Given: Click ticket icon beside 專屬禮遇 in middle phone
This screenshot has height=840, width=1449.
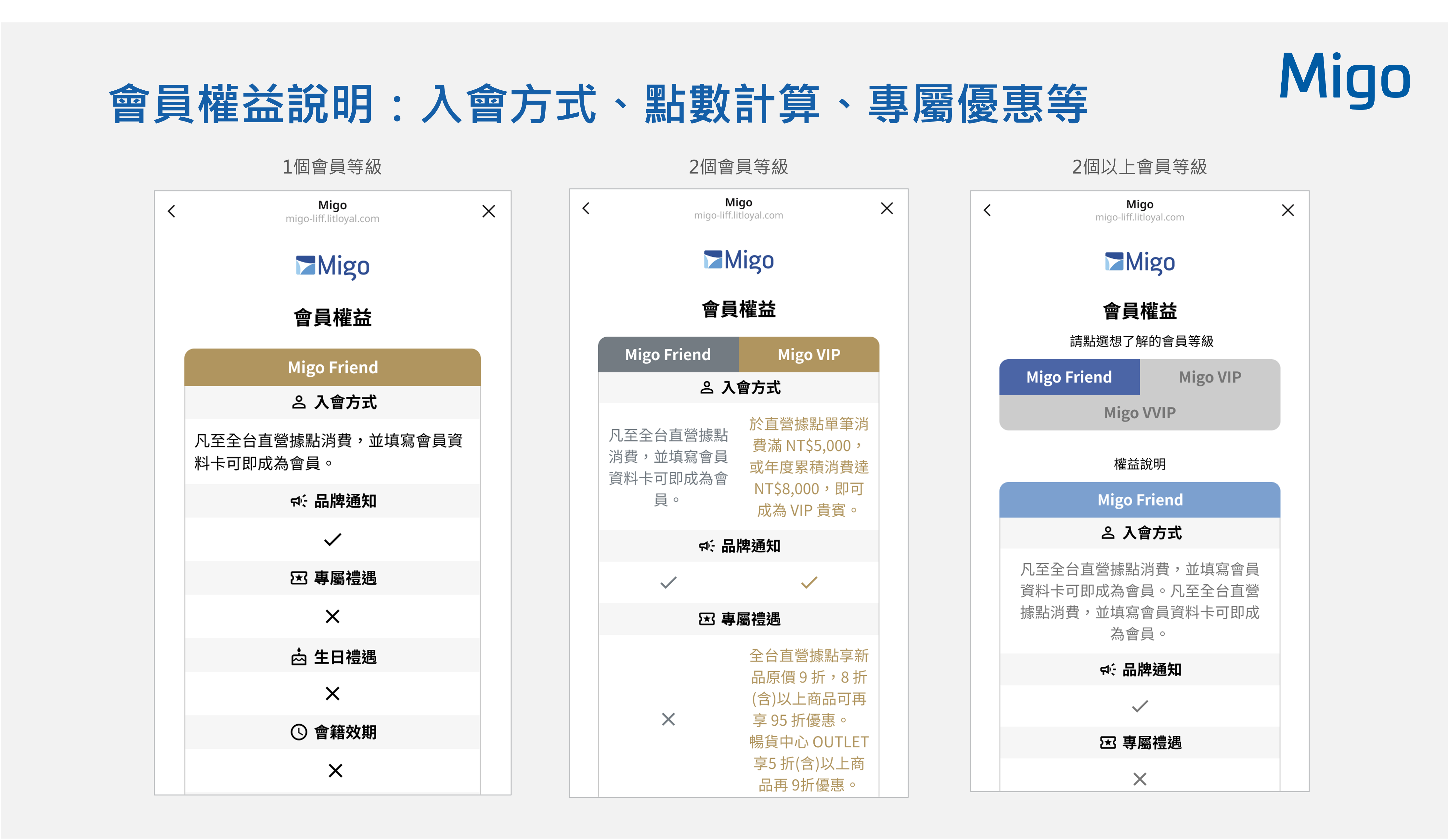Looking at the screenshot, I should pos(707,619).
